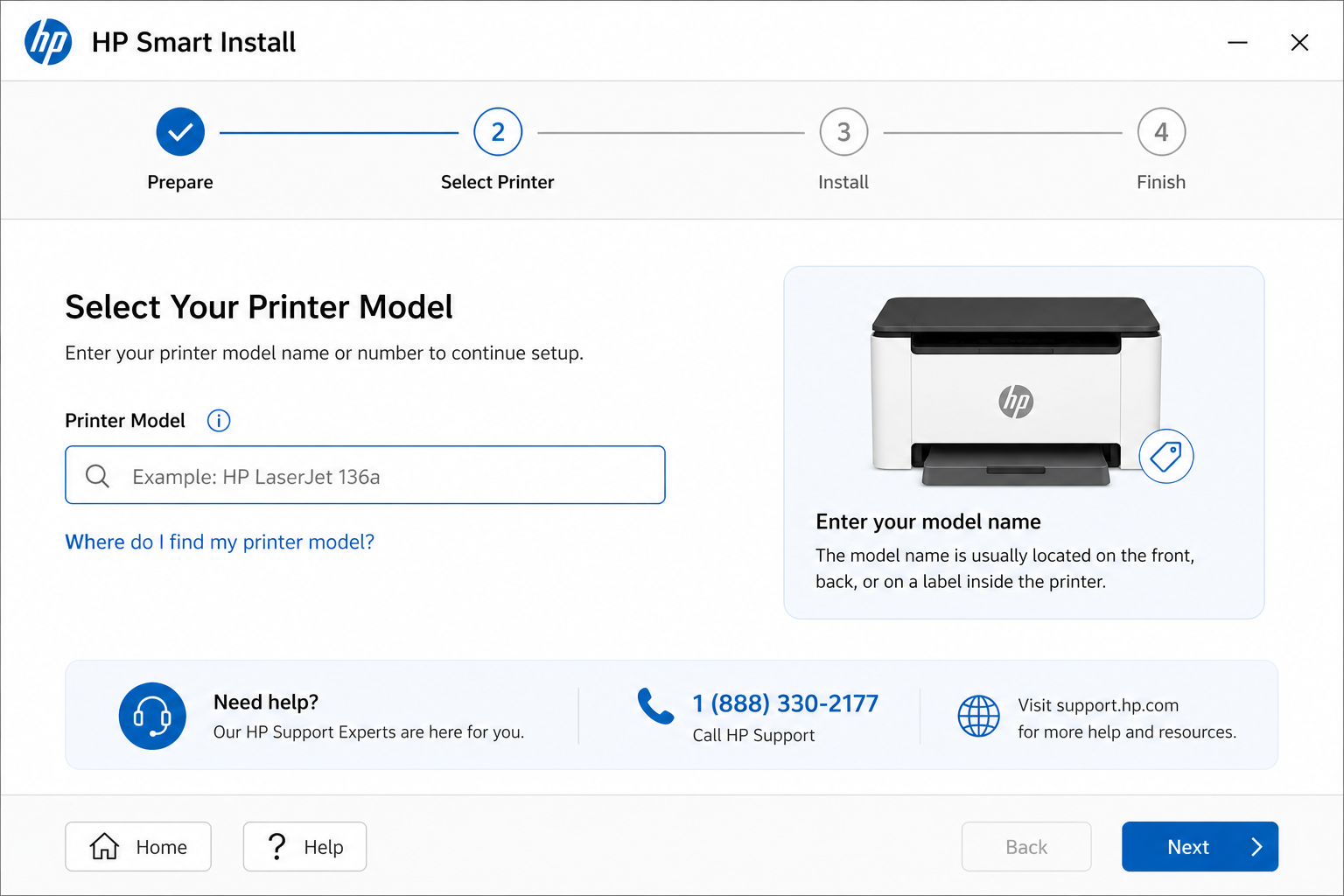Click the HP logo in title bar
The height and width of the screenshot is (896, 1344).
point(48,42)
